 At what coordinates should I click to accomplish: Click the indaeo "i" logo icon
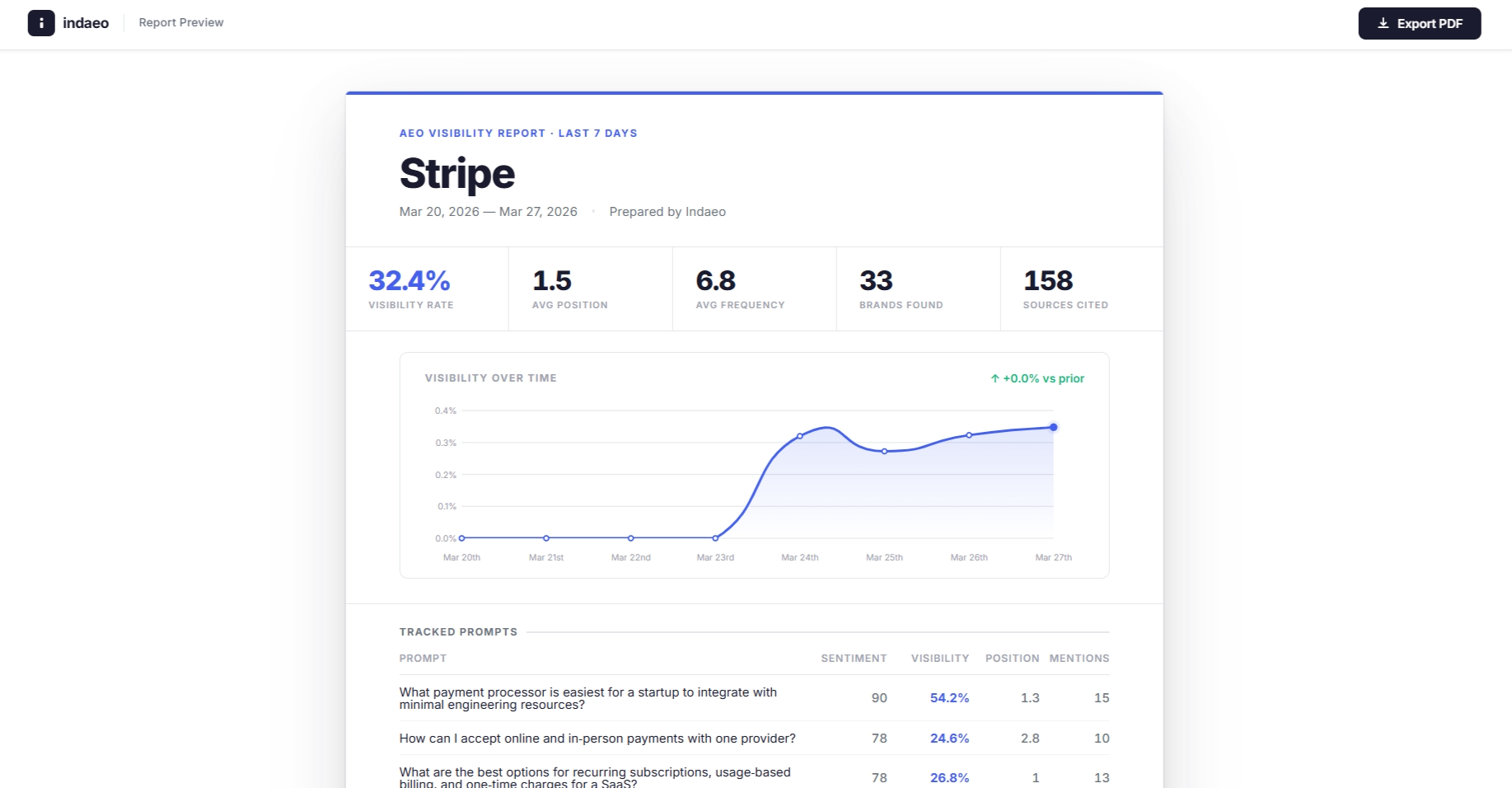pyautogui.click(x=41, y=23)
